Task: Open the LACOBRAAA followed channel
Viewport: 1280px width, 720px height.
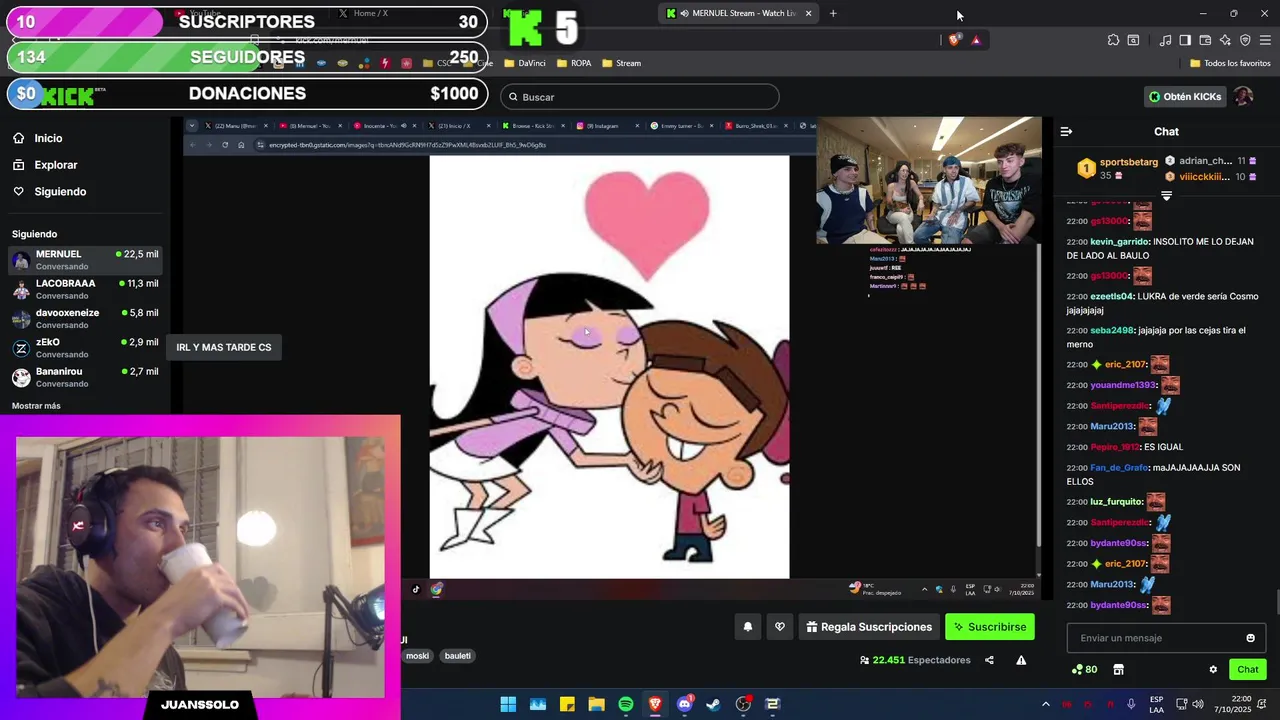Action: pos(85,289)
